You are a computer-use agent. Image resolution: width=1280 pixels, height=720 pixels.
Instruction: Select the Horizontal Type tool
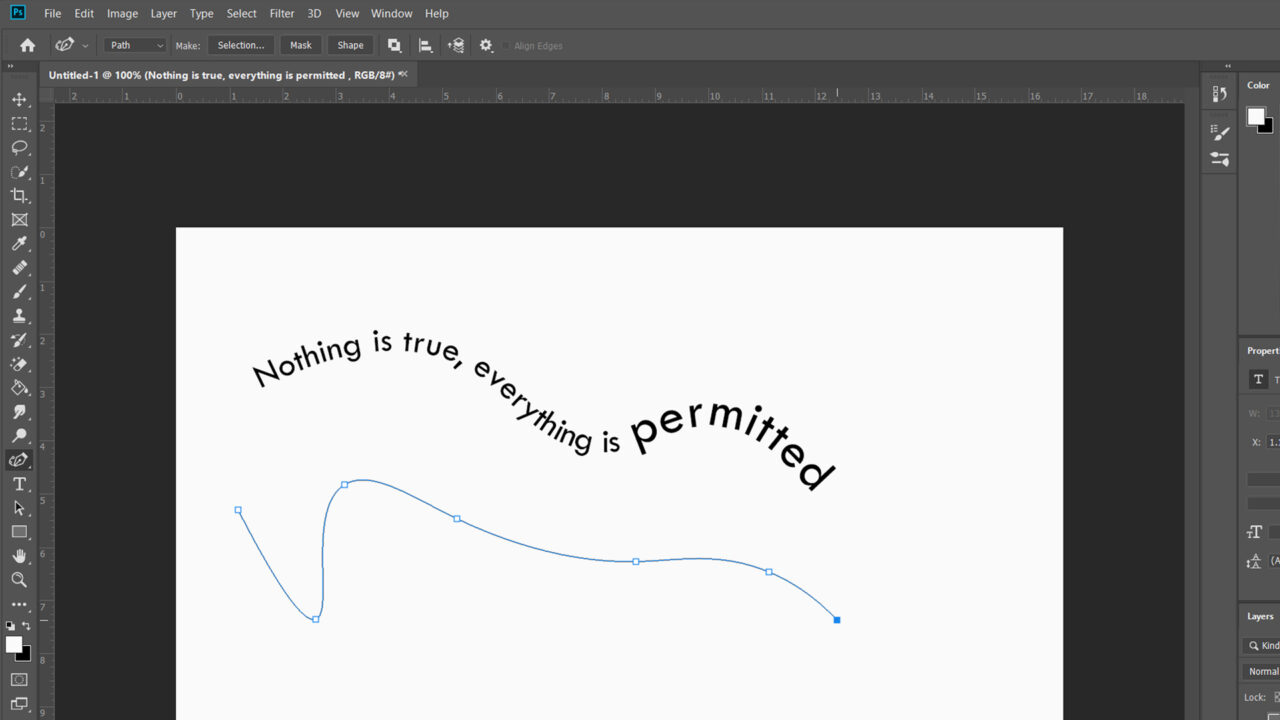(x=20, y=484)
